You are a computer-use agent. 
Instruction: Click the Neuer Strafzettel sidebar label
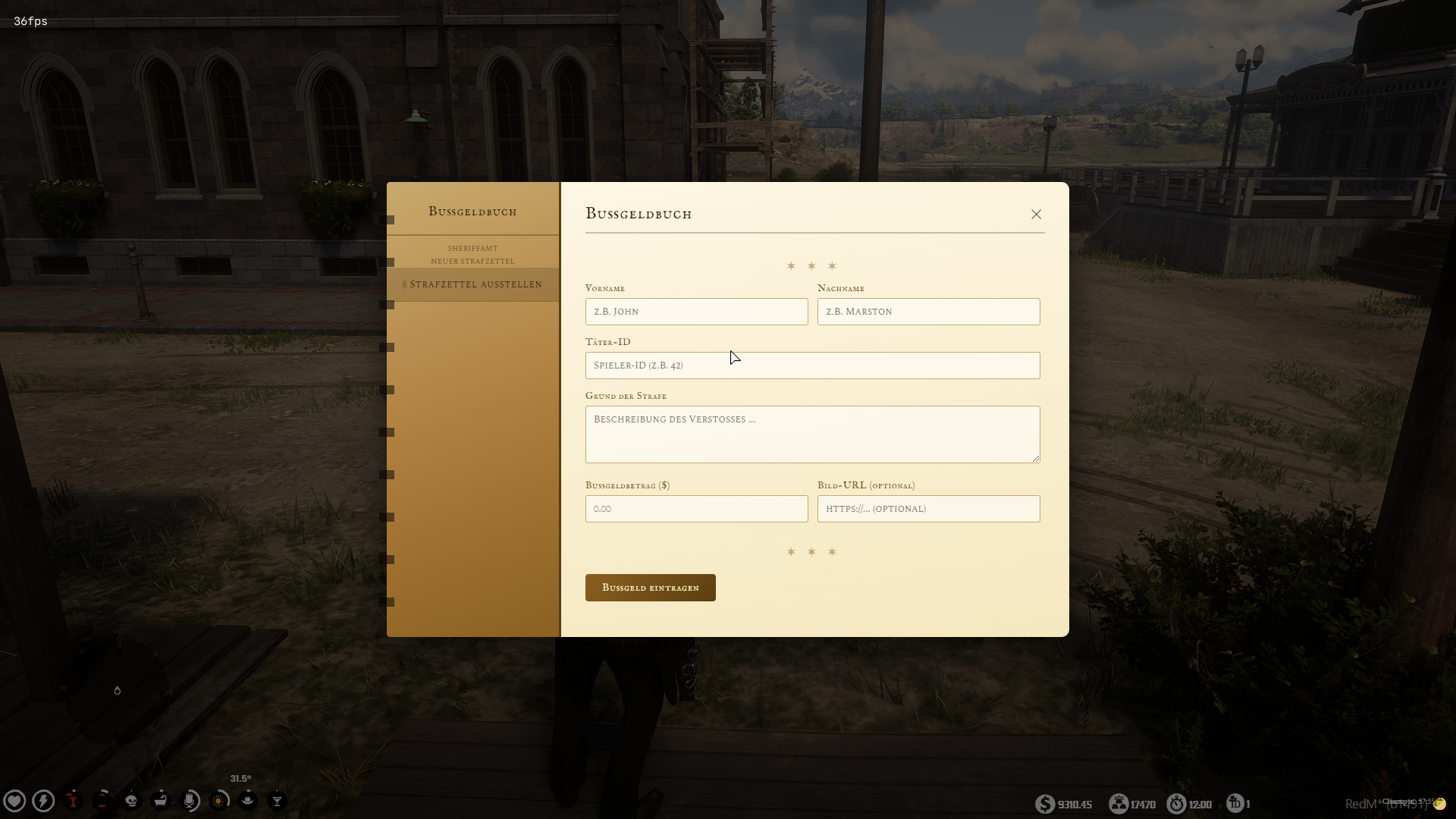[x=472, y=262]
